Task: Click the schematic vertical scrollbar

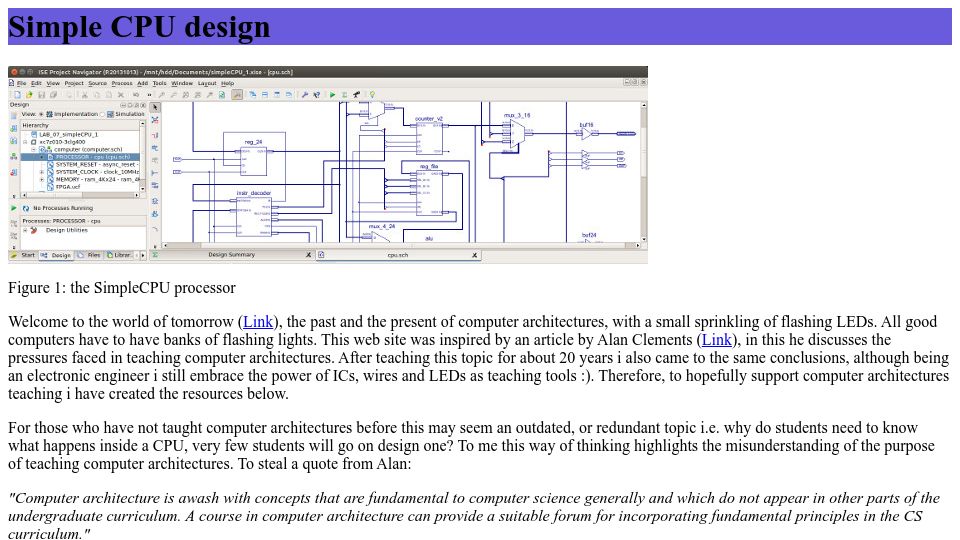Action: click(643, 172)
